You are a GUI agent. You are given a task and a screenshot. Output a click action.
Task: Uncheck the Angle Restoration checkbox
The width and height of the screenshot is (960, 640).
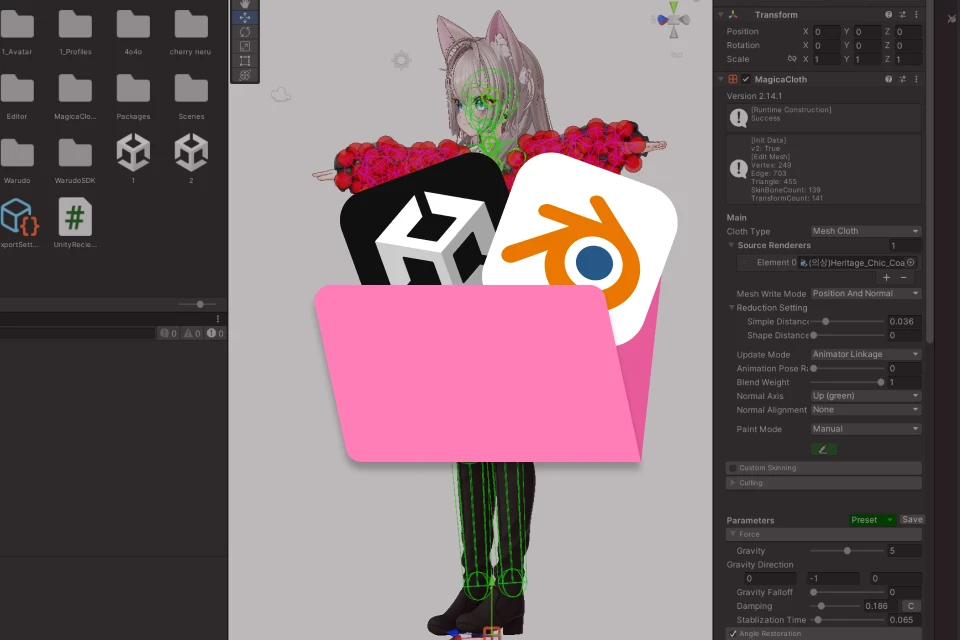pyautogui.click(x=733, y=634)
